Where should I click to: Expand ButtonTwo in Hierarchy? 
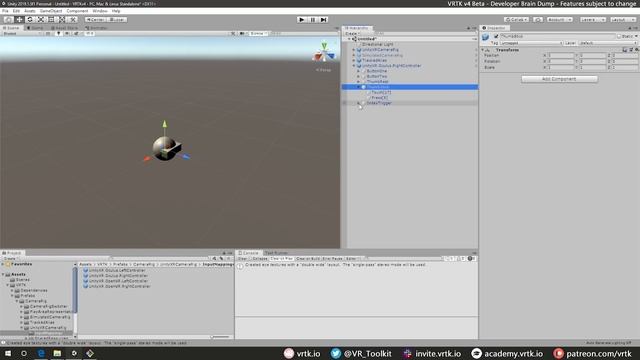pyautogui.click(x=359, y=76)
